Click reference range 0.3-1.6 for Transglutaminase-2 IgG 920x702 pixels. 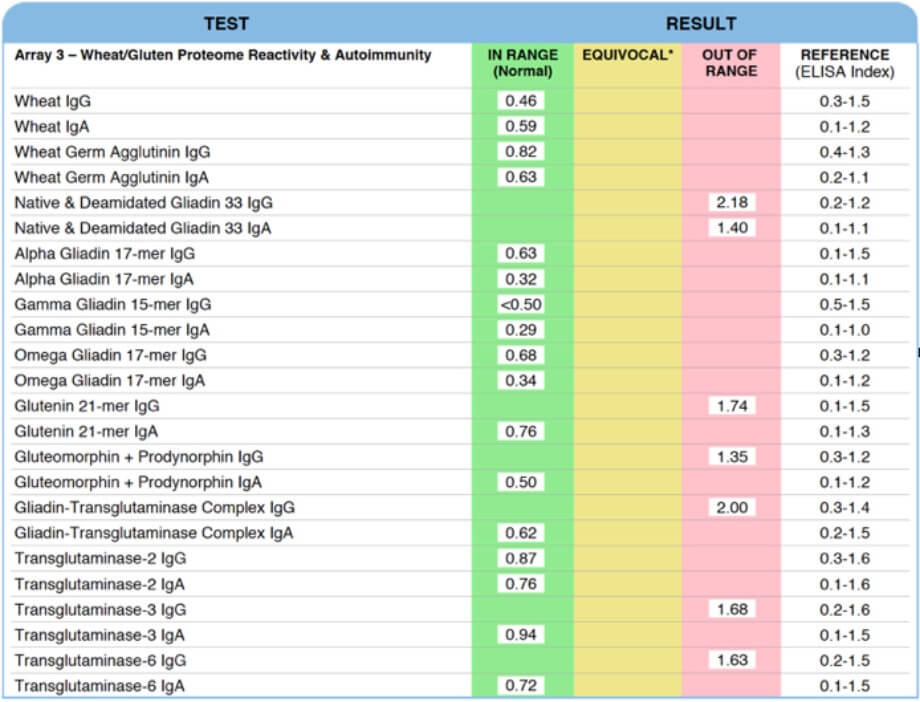point(845,558)
